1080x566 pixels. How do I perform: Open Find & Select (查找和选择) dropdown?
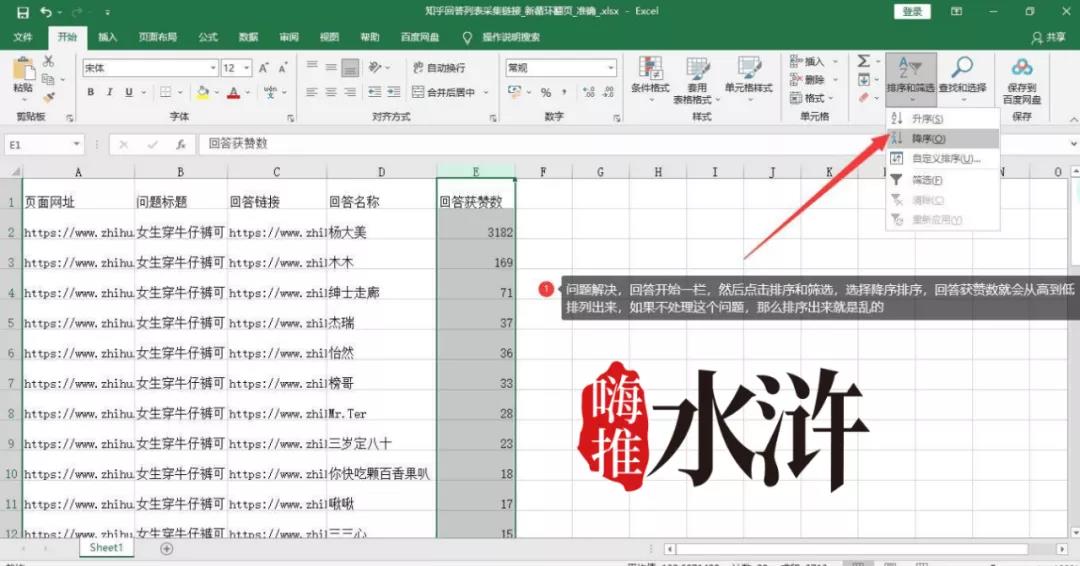pos(962,79)
